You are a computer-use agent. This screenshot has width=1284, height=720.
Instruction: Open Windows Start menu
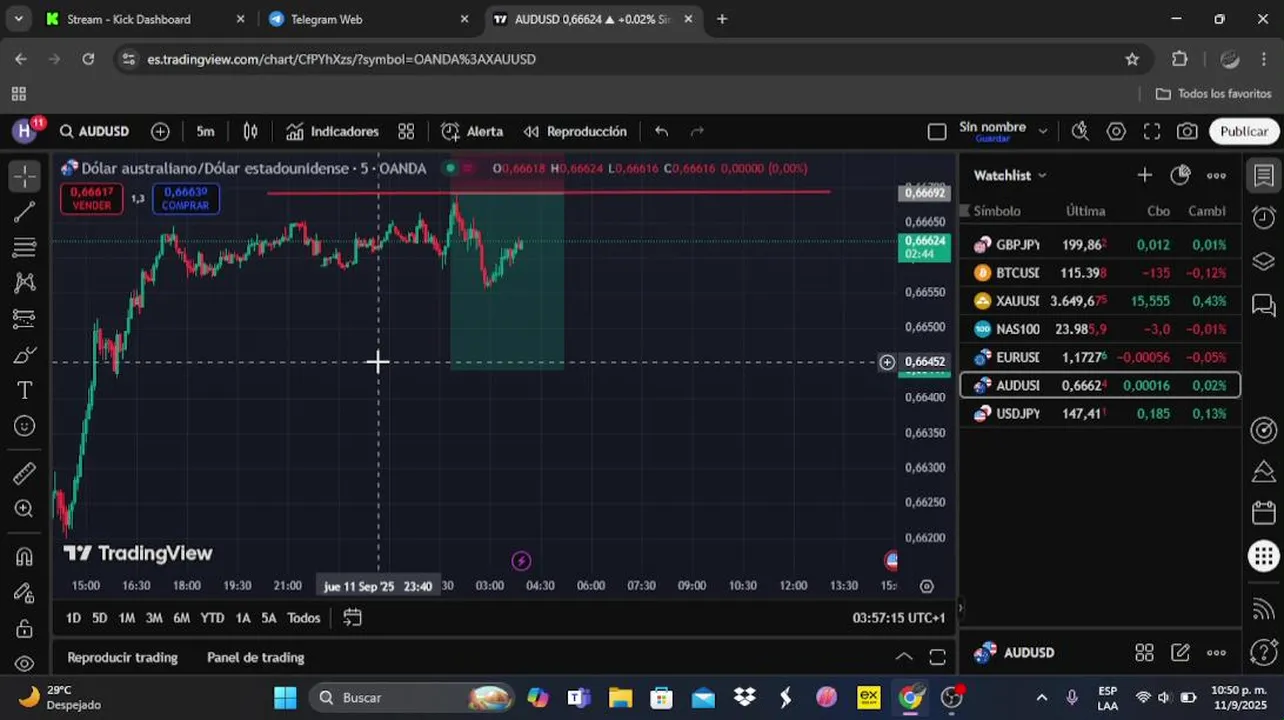285,697
